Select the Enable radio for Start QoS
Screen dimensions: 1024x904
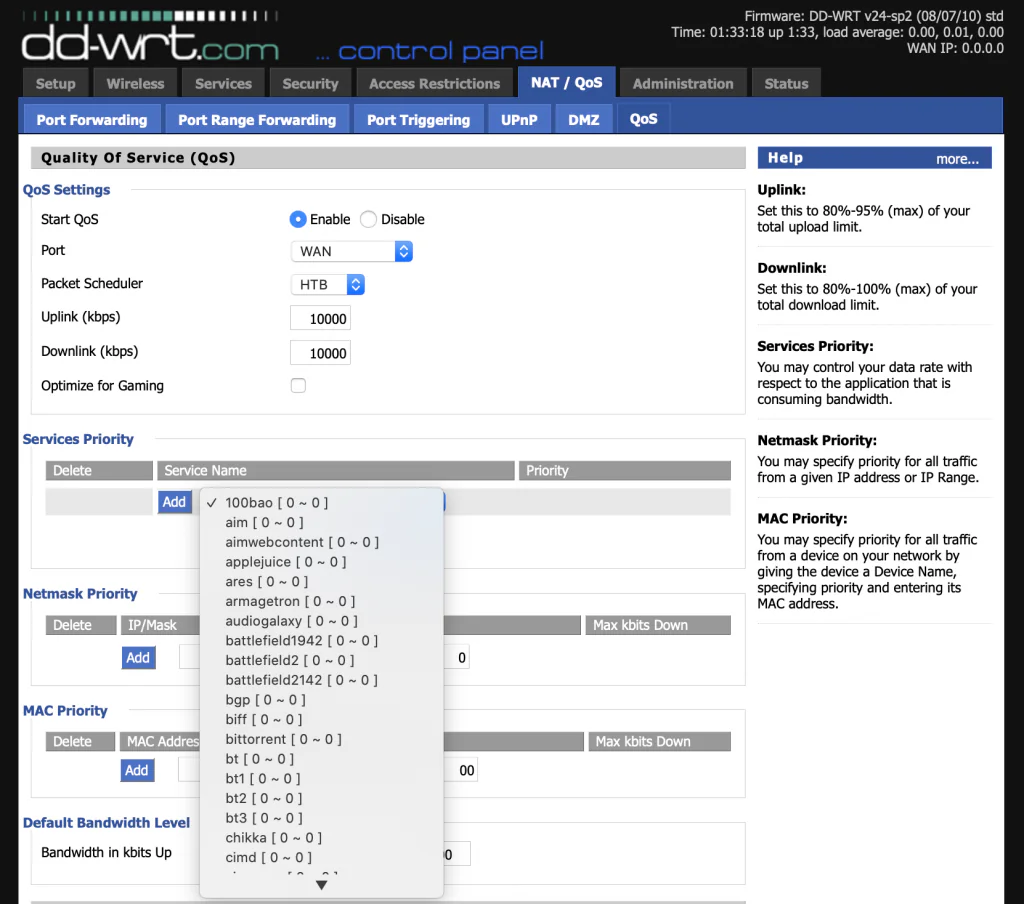(298, 219)
